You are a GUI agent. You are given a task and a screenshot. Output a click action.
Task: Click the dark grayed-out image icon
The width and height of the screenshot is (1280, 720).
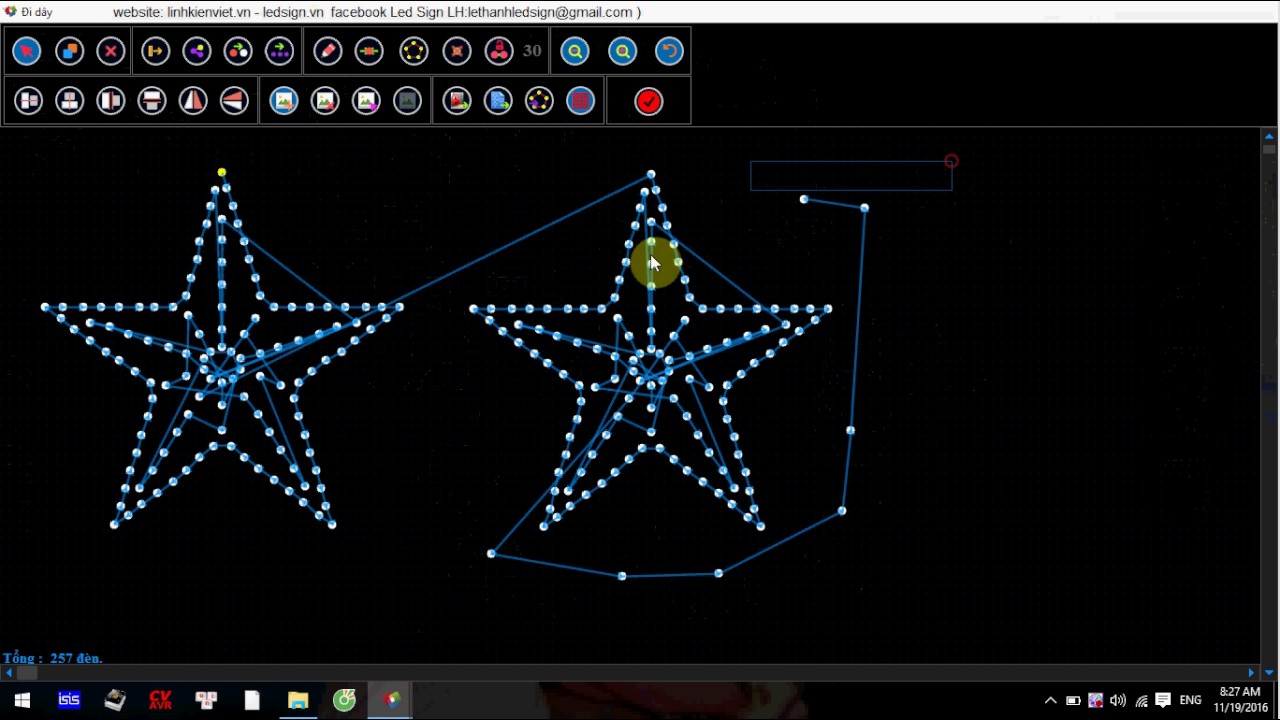[408, 101]
